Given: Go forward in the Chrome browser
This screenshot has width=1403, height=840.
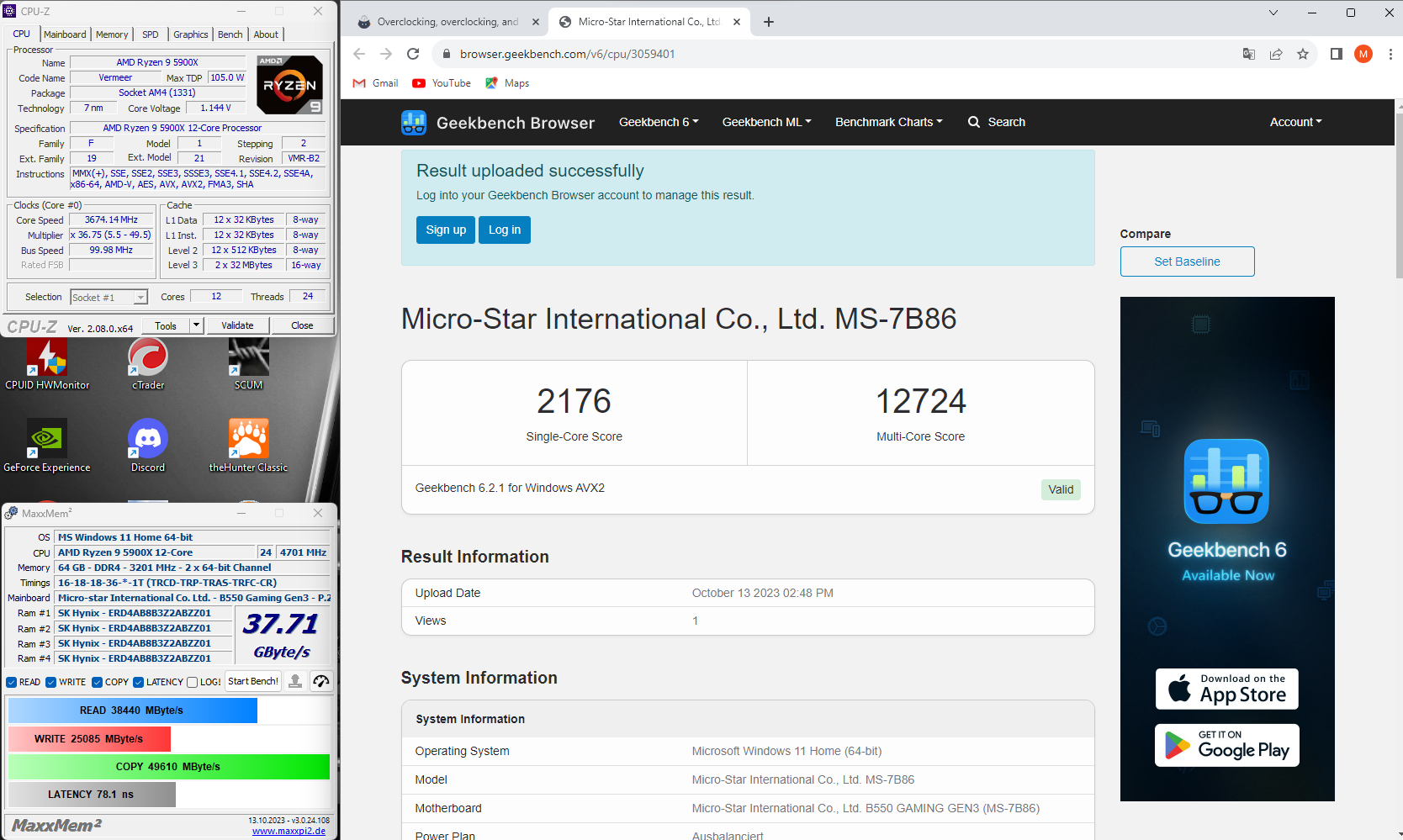Looking at the screenshot, I should [x=386, y=54].
